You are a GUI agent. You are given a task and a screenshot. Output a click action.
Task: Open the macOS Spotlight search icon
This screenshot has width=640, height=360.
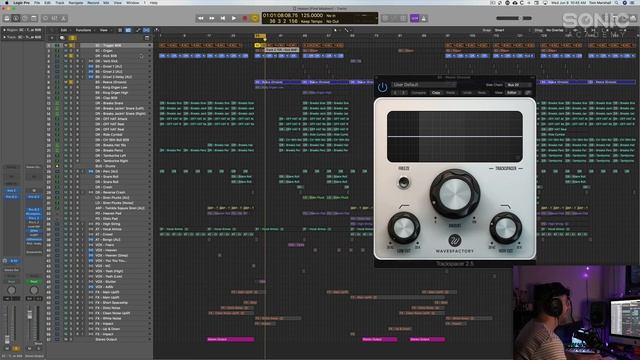616,2
